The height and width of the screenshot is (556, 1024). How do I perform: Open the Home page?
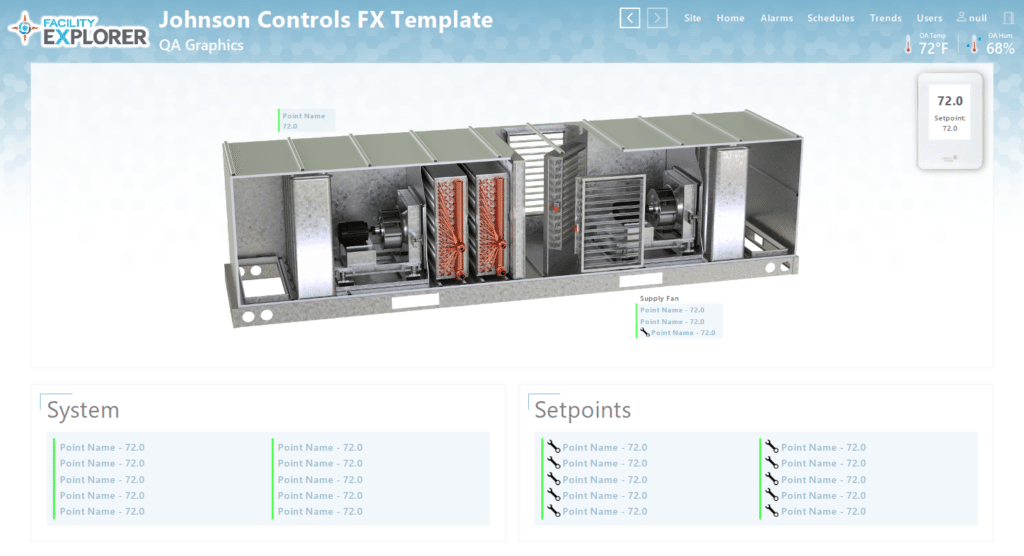click(730, 18)
